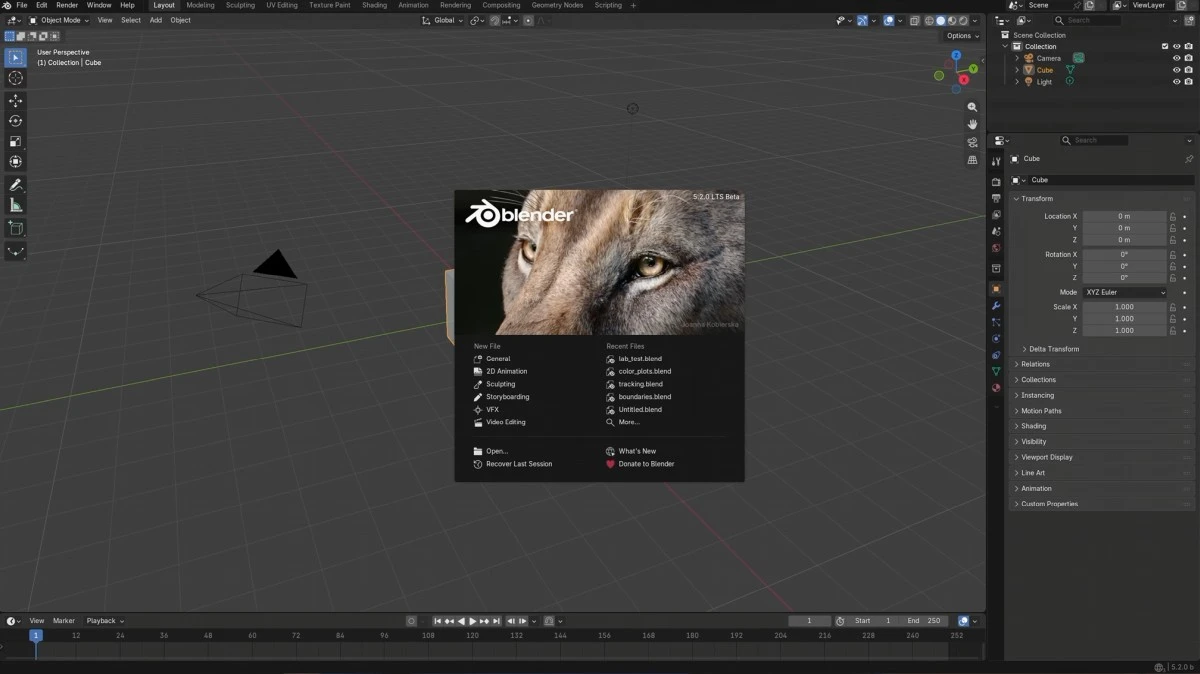Open the Render menu
Screen dimensions: 1200x674
point(67,5)
